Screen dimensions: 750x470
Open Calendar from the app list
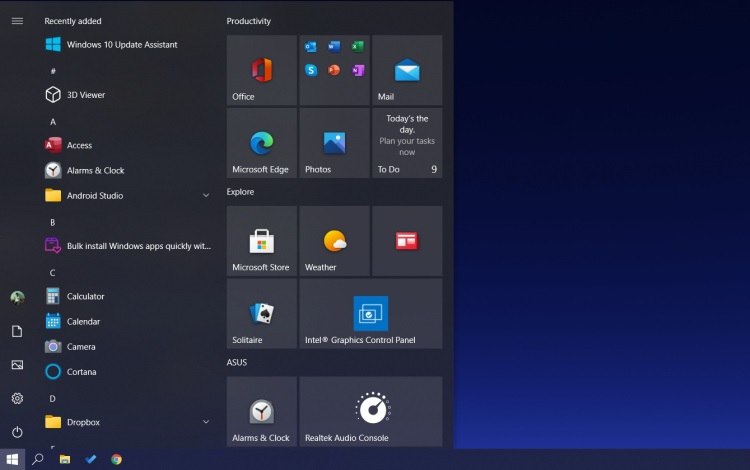[128, 321]
